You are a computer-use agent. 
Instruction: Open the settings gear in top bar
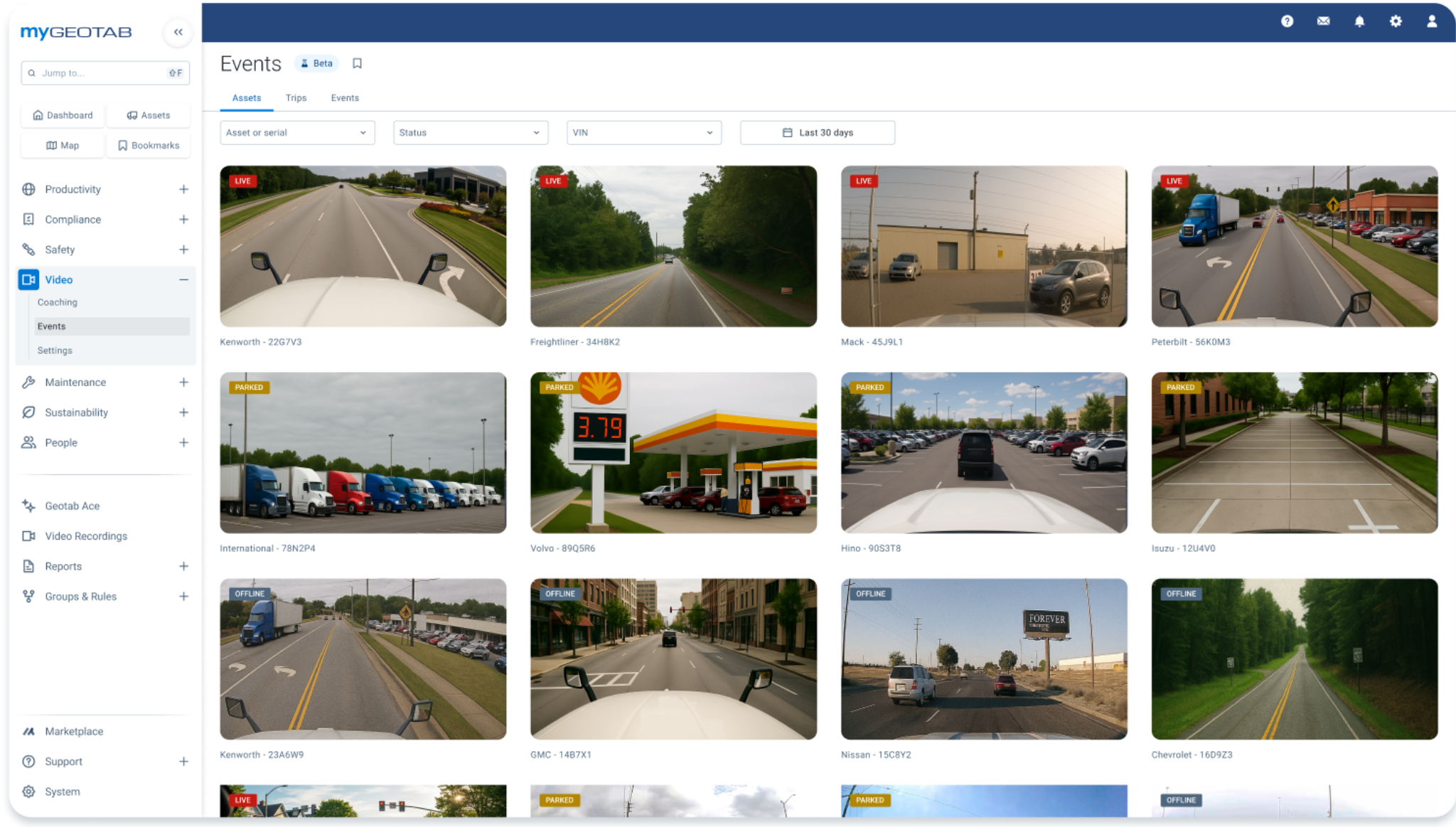(1396, 21)
